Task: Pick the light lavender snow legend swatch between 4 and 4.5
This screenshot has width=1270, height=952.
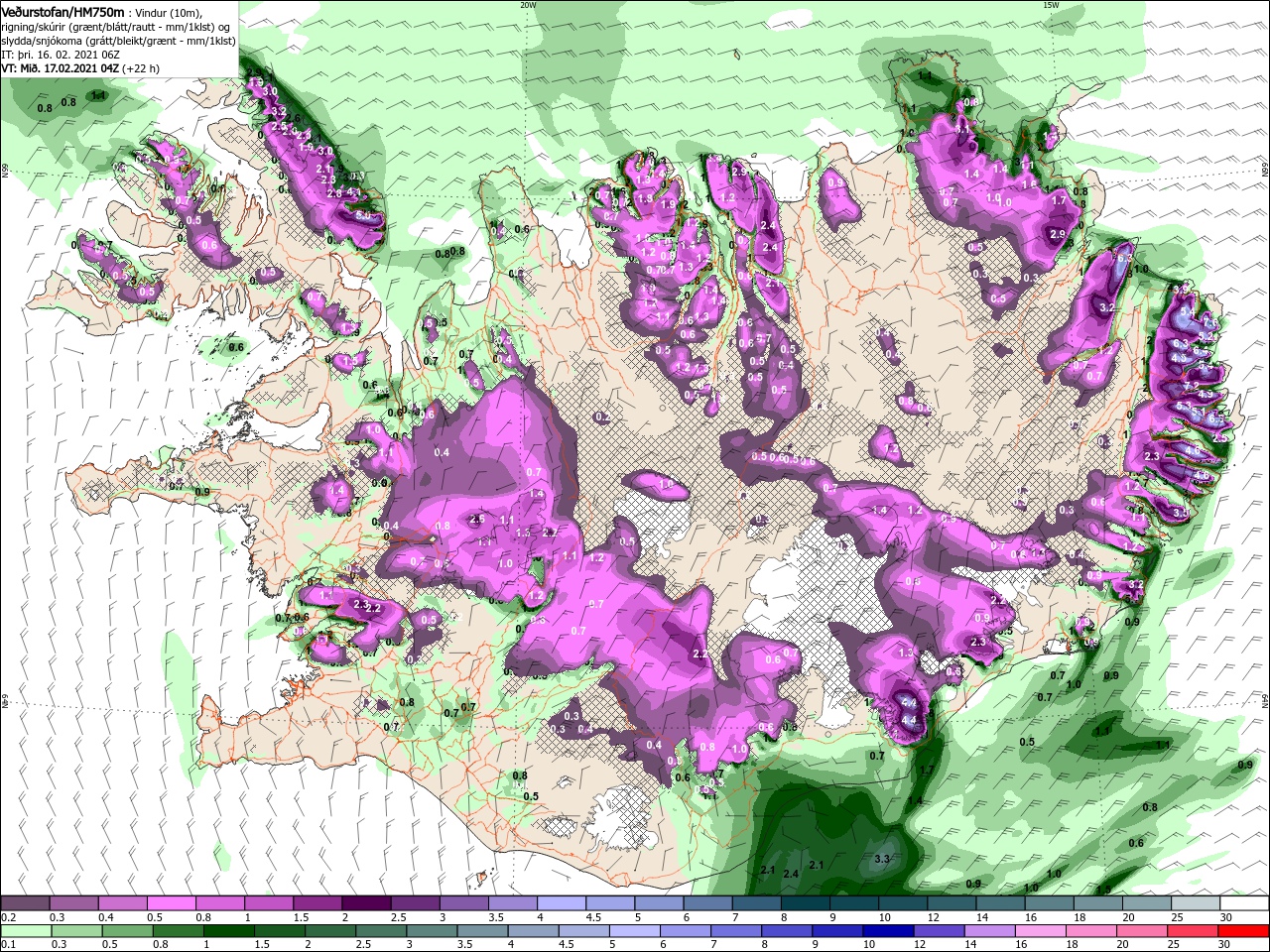Action: 562,903
